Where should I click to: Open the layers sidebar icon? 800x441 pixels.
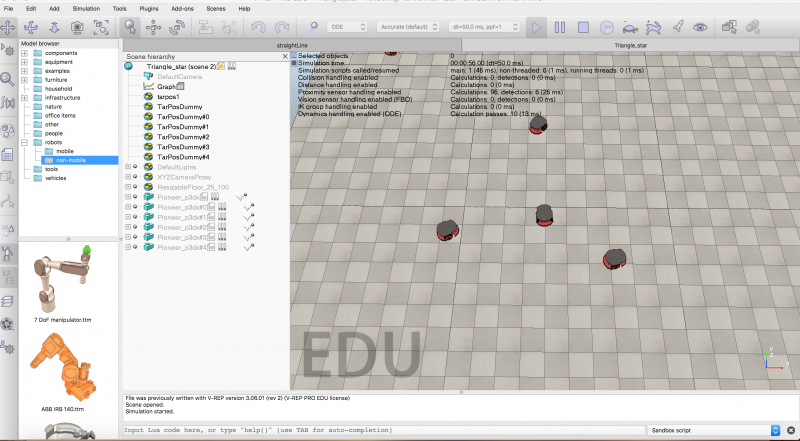[7, 301]
